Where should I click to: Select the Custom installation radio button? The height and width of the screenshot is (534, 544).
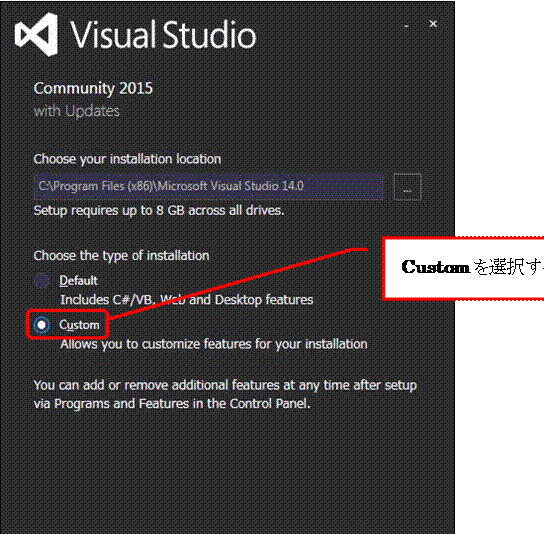(x=42, y=325)
